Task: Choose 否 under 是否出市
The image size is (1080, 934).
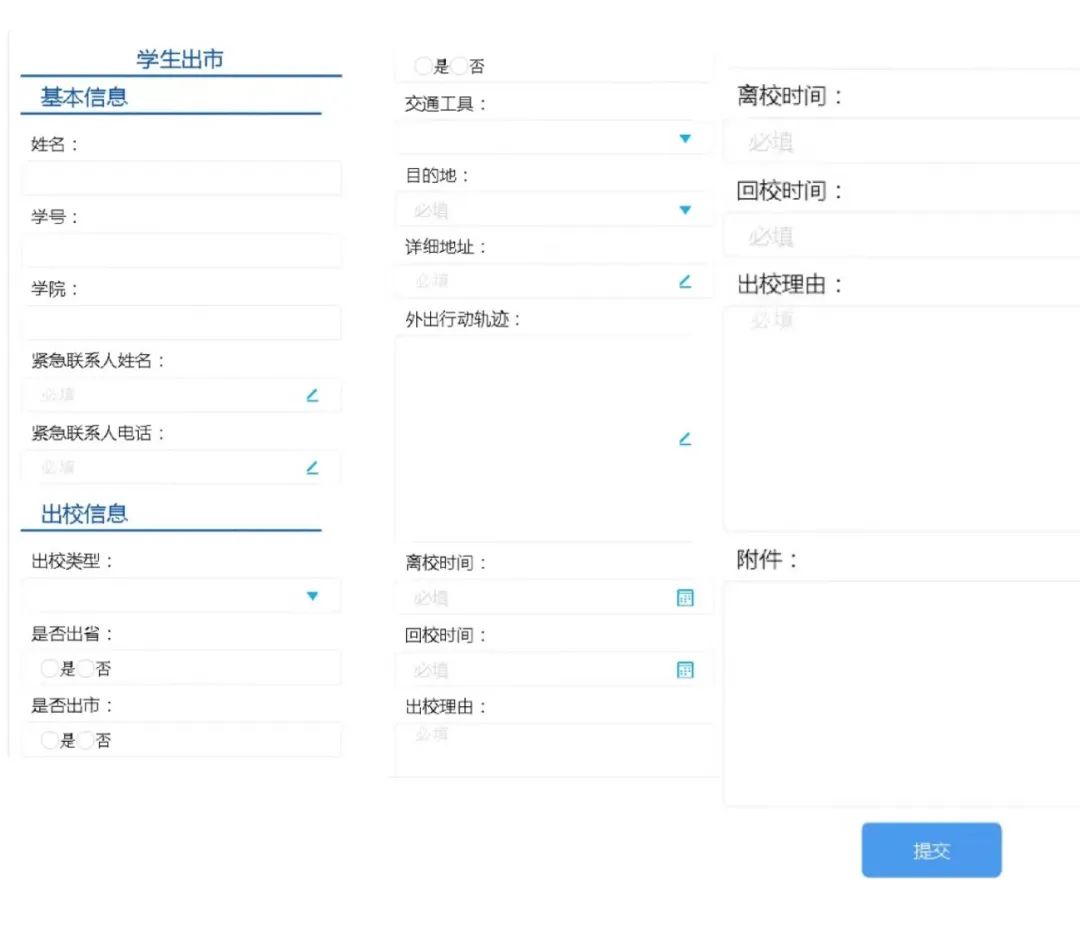Action: pos(86,741)
